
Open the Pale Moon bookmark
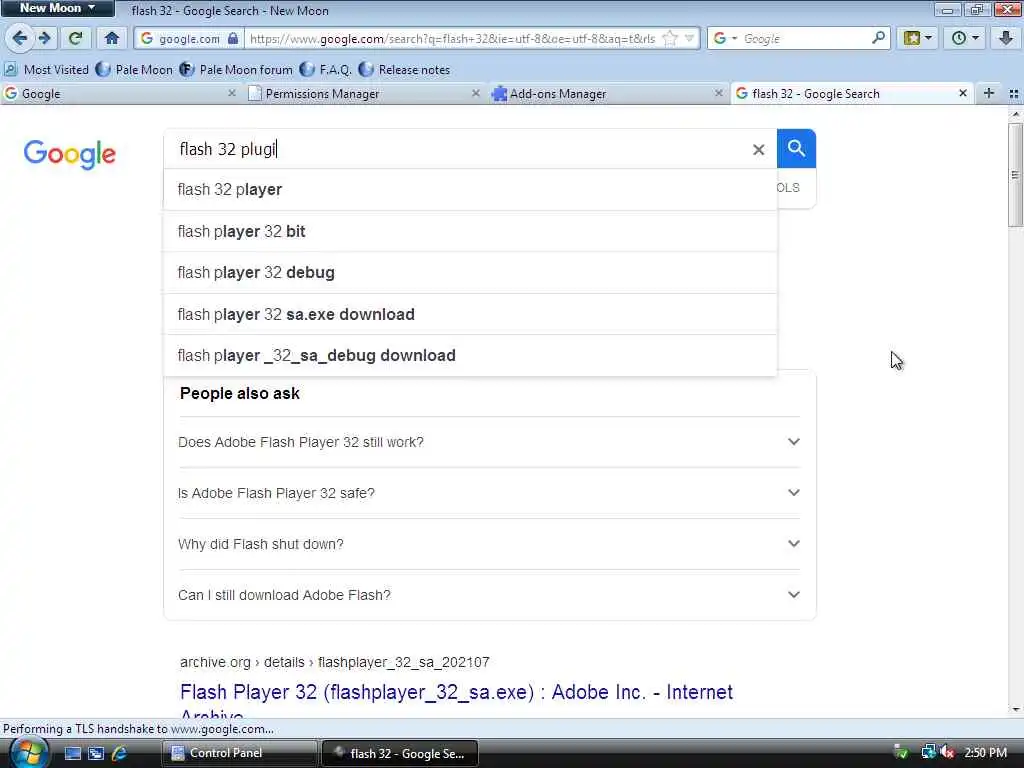(135, 69)
